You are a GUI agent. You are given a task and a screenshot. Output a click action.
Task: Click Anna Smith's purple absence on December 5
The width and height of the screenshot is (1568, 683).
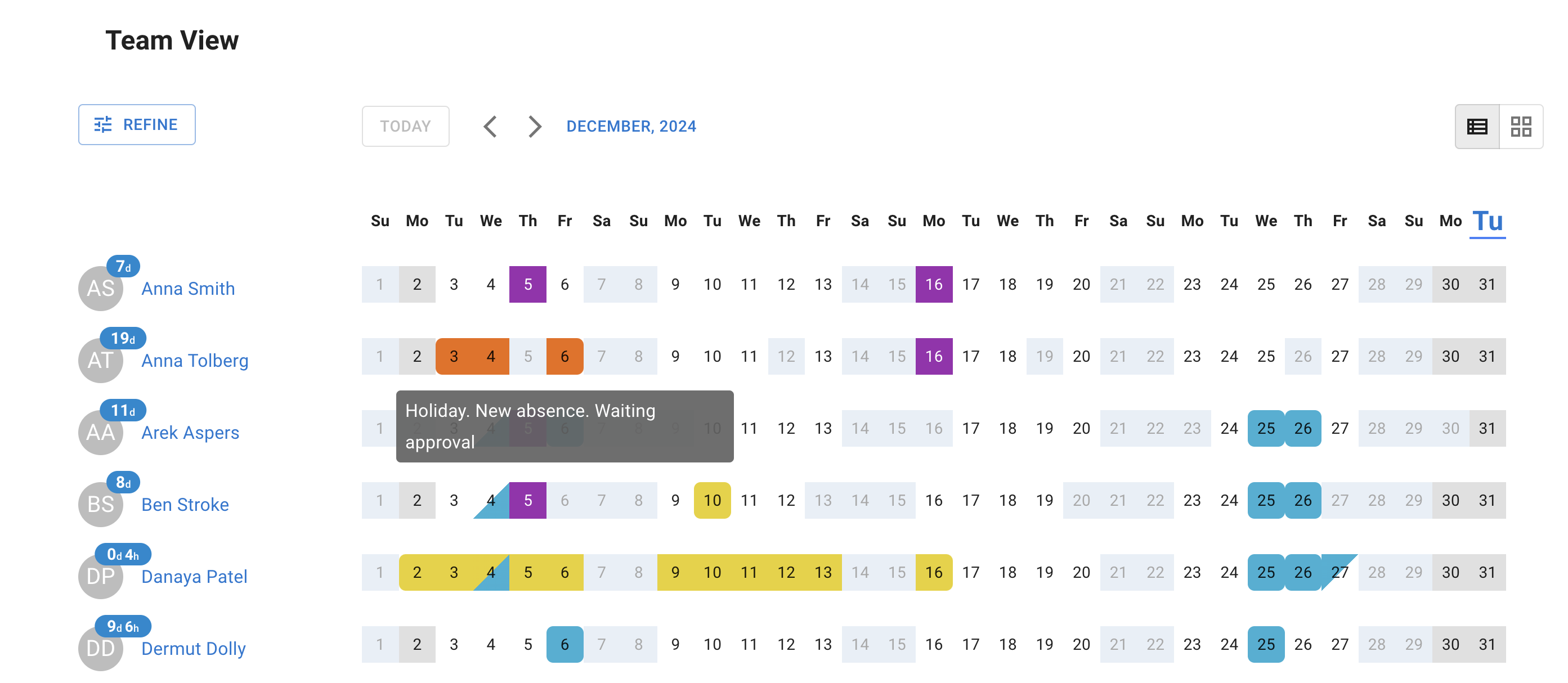pyautogui.click(x=527, y=284)
